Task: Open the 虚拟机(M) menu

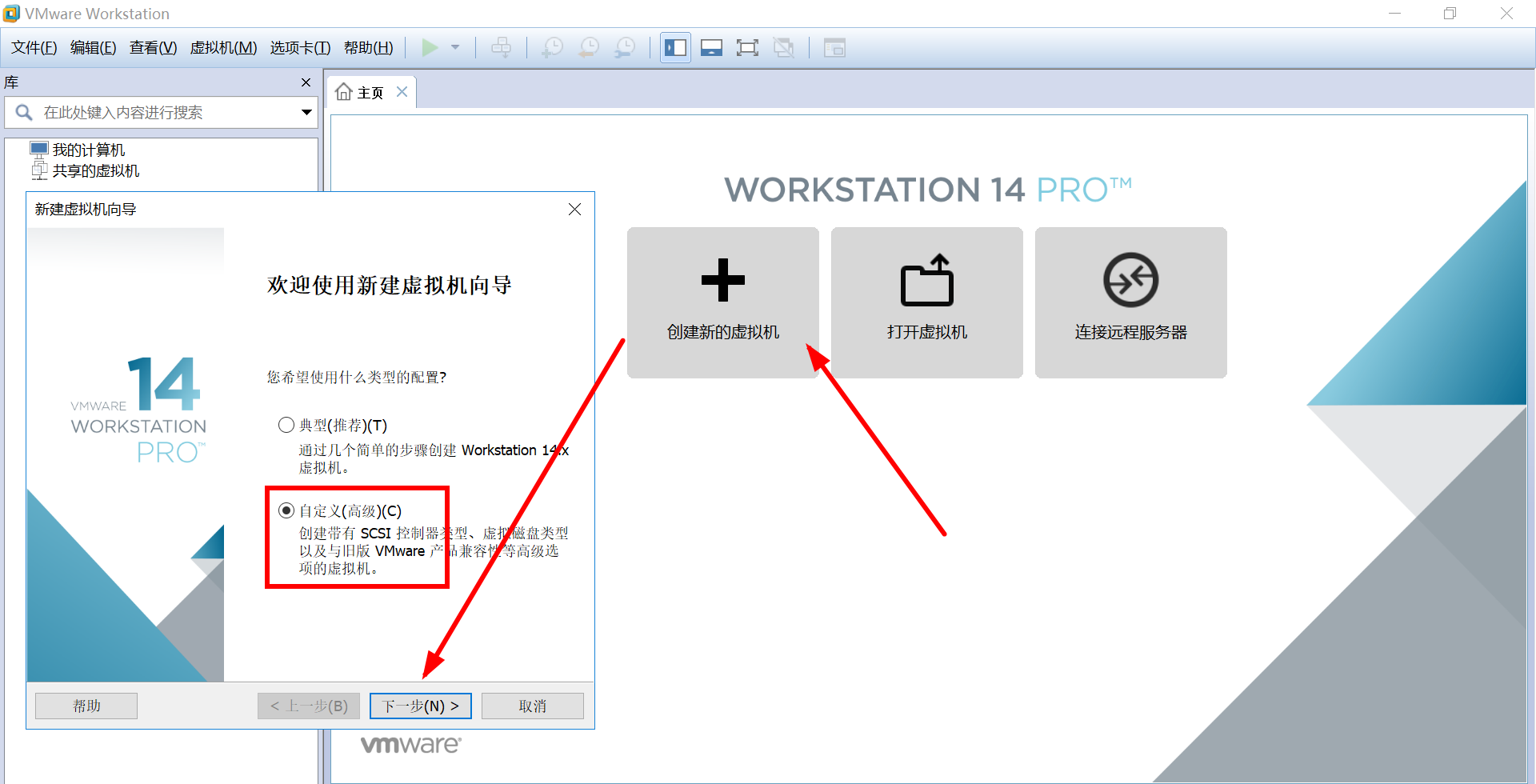Action: point(223,48)
